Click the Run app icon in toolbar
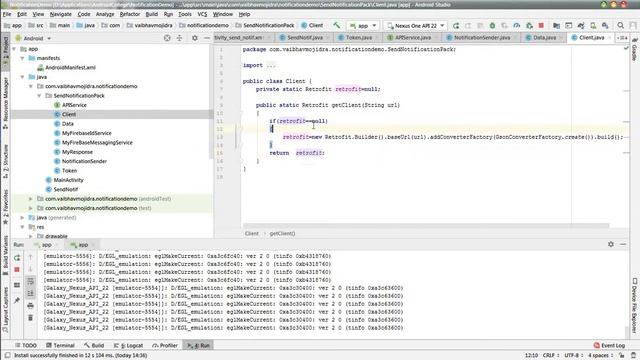Screen dimensions: 640x360 point(456,25)
